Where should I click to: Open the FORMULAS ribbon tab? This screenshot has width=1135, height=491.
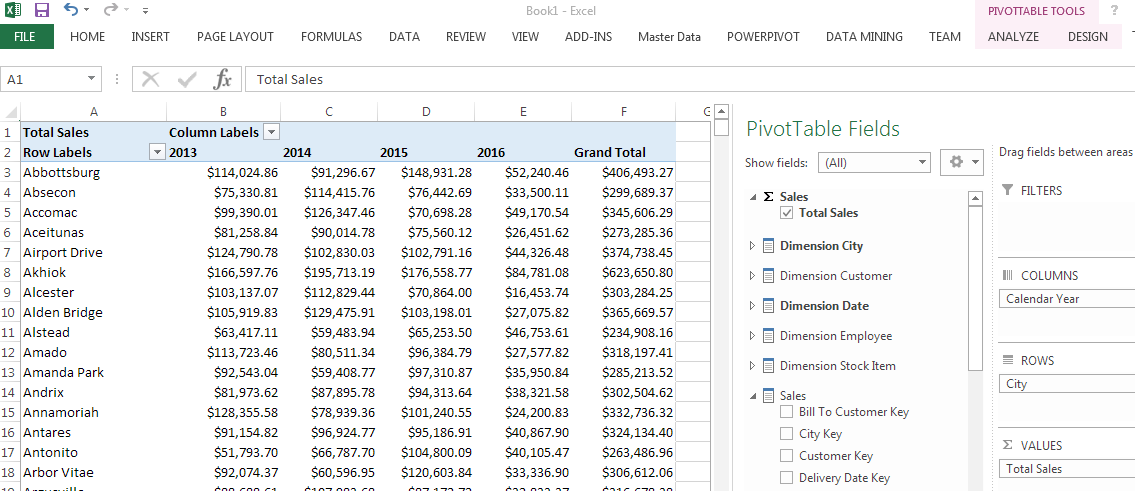tap(331, 37)
